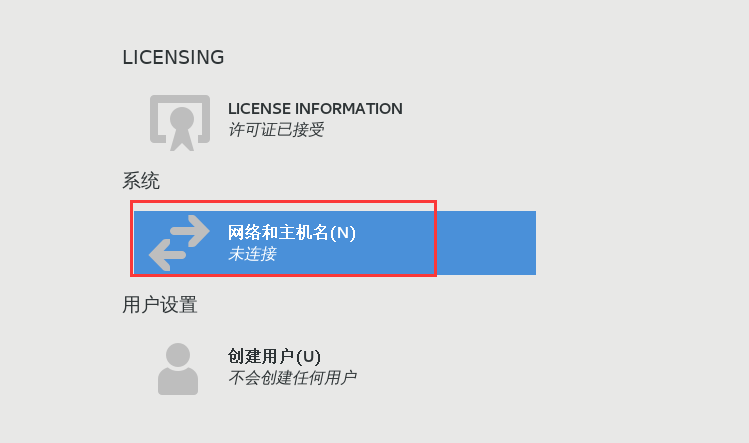Click blue highlighted area beyond the red outline

pos(486,243)
